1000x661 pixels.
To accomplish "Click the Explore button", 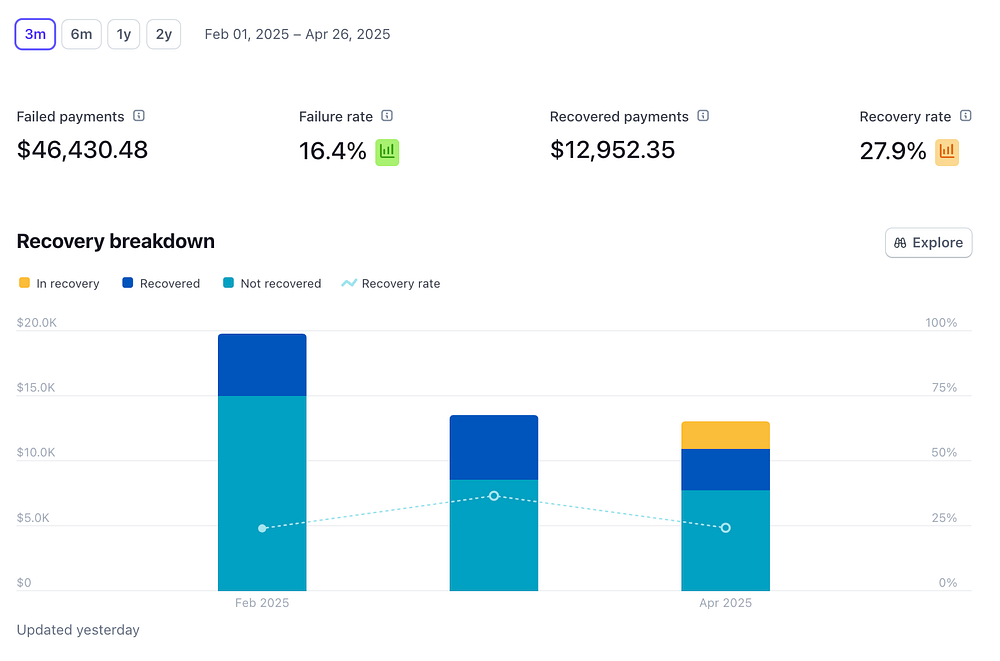I will click(928, 242).
